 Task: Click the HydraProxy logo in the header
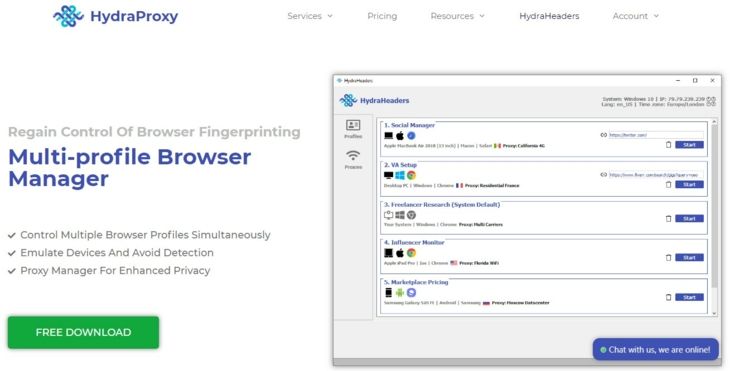[x=115, y=16]
